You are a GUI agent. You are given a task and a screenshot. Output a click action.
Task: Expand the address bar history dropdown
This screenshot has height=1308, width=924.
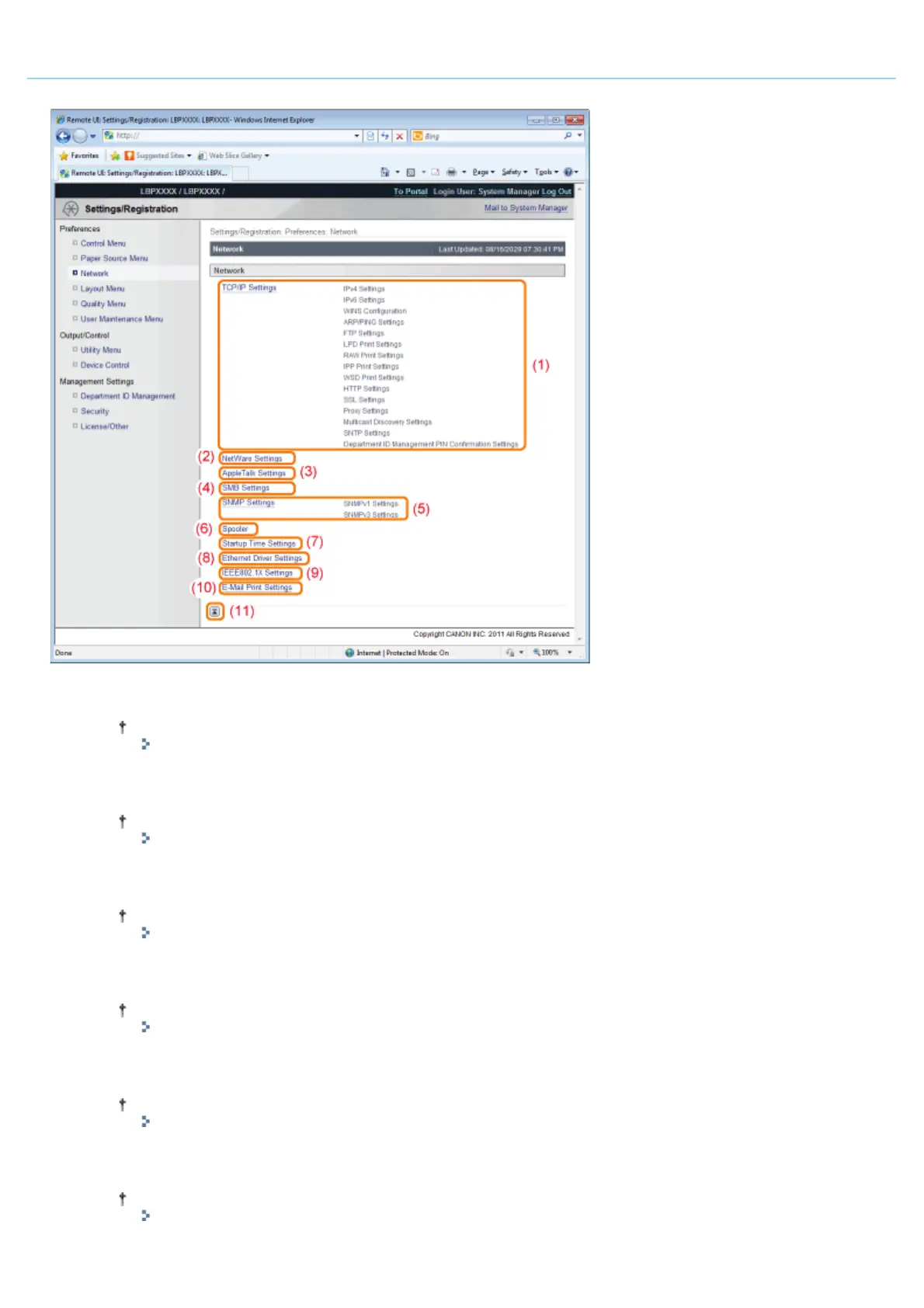[356, 136]
